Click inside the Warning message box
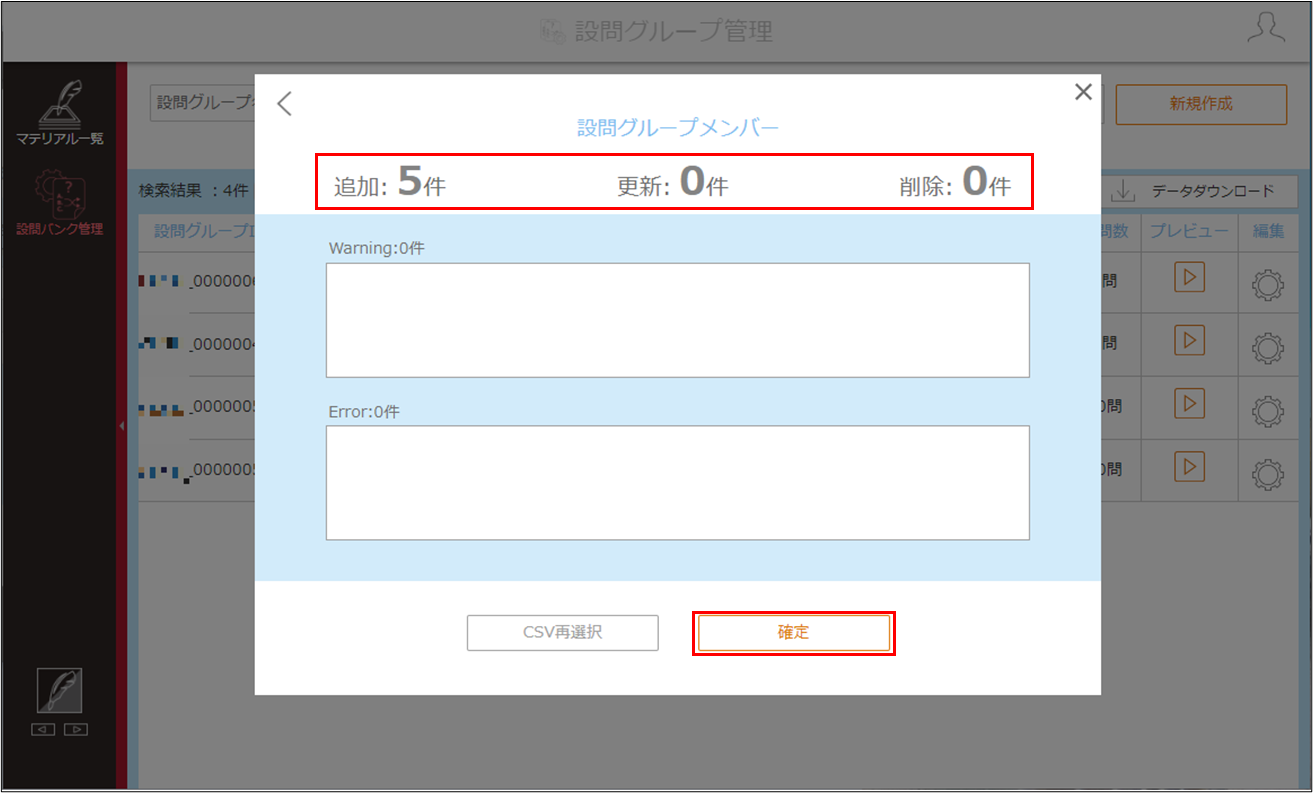Viewport: 1313px width, 793px height. 677,320
